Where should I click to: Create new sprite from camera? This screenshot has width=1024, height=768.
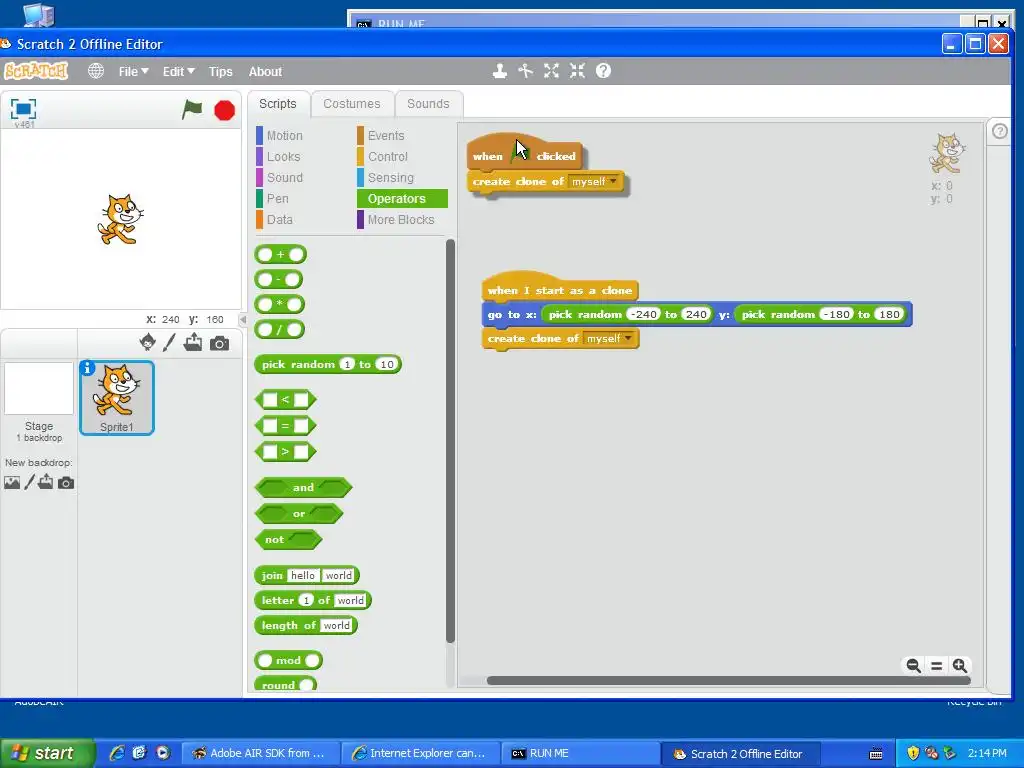219,344
